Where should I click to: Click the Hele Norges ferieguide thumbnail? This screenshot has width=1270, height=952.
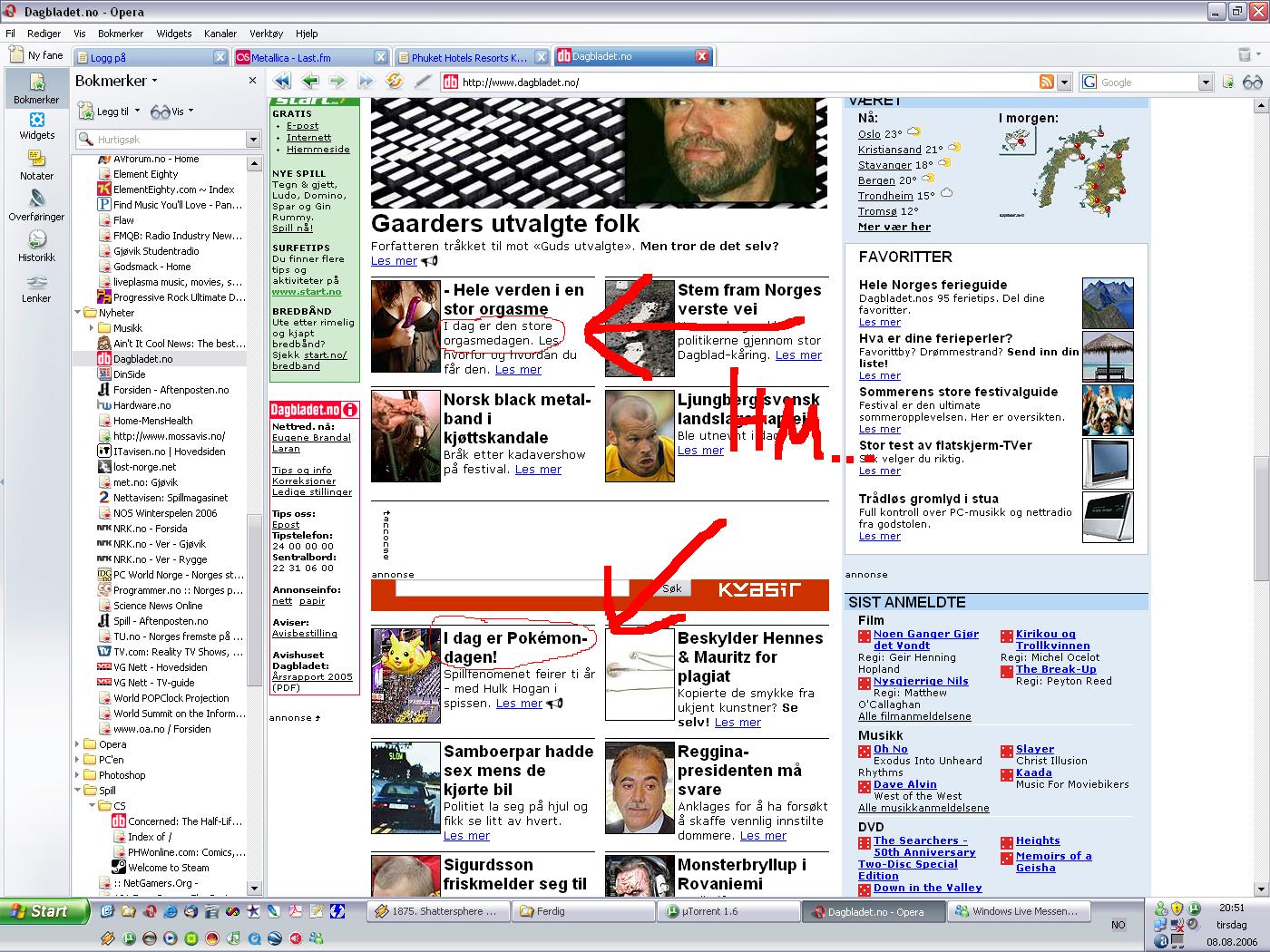(x=1108, y=304)
